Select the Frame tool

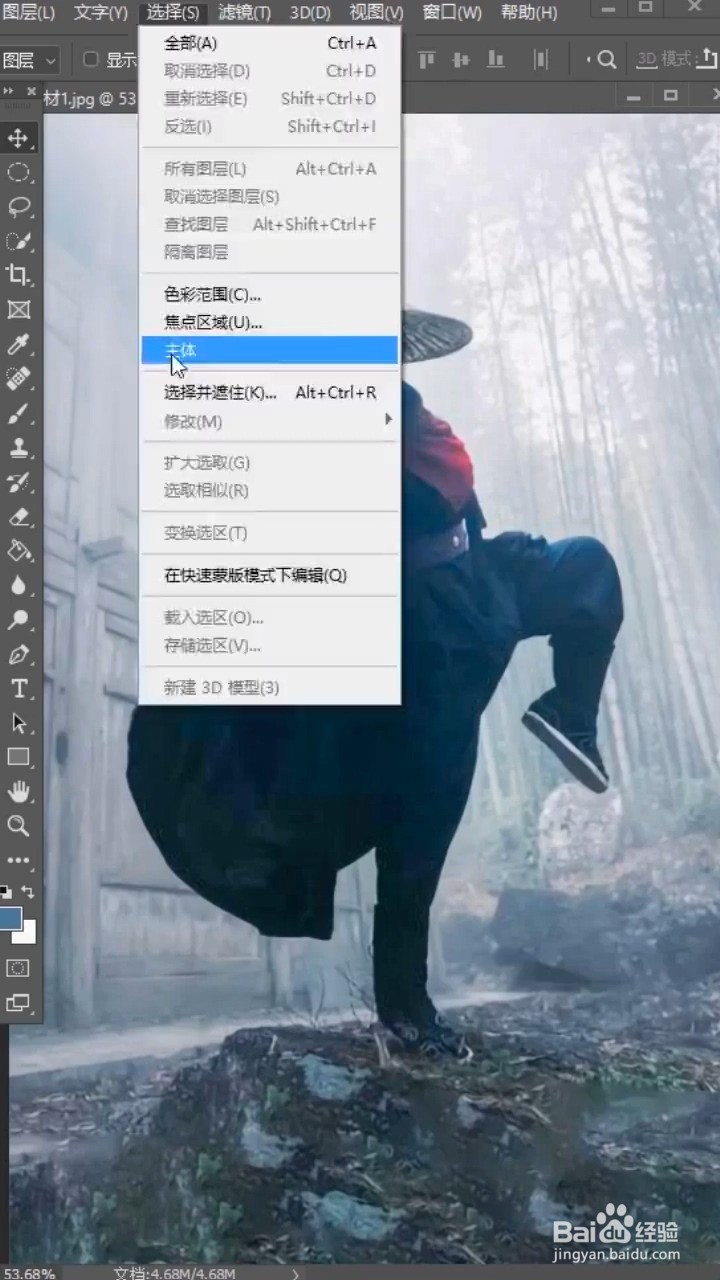(x=19, y=310)
